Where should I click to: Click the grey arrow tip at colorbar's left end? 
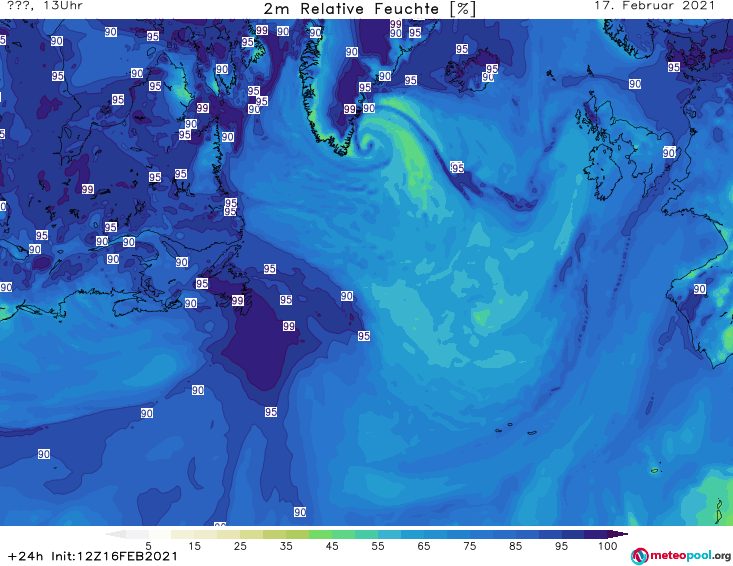pyautogui.click(x=115, y=534)
